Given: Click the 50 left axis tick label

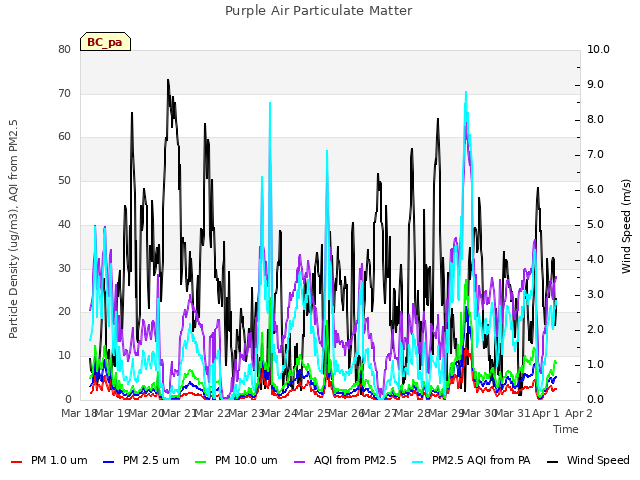Looking at the screenshot, I should tap(64, 180).
